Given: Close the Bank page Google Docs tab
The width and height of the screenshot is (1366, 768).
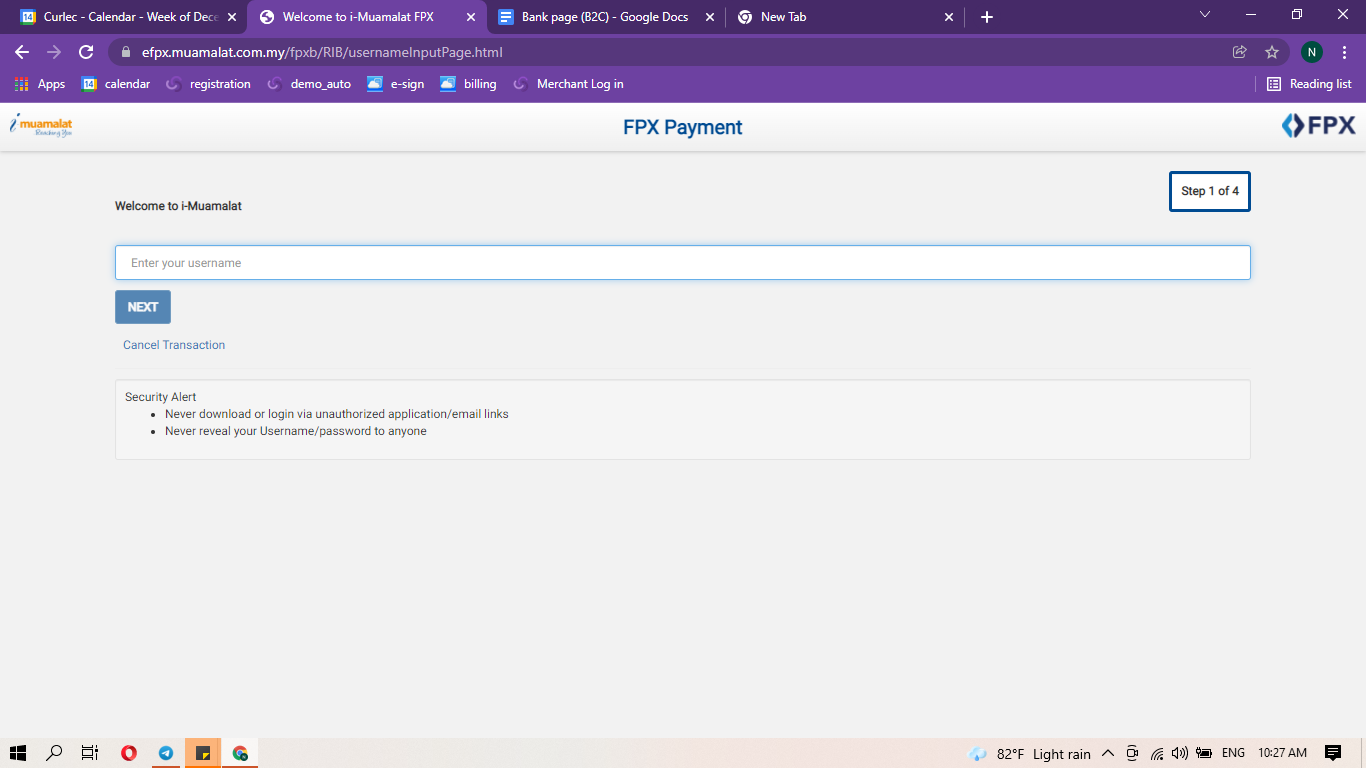Looking at the screenshot, I should tap(710, 17).
